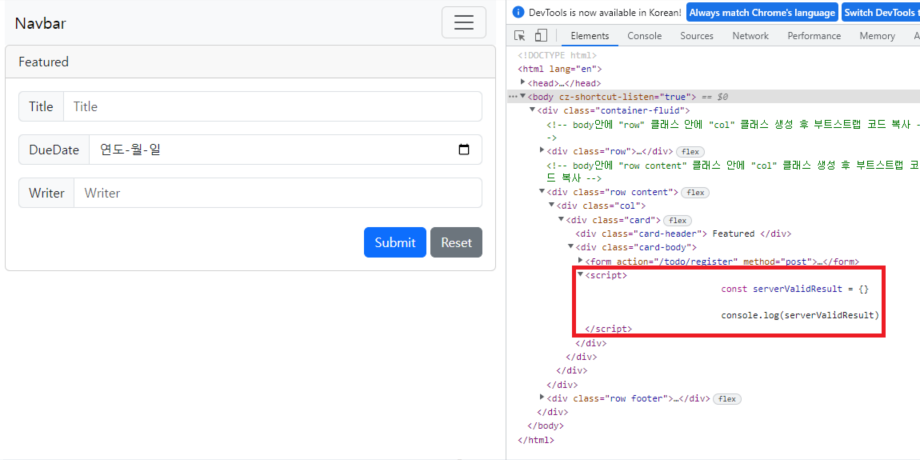Click the Featured card header text
The image size is (920, 460).
pos(43,62)
